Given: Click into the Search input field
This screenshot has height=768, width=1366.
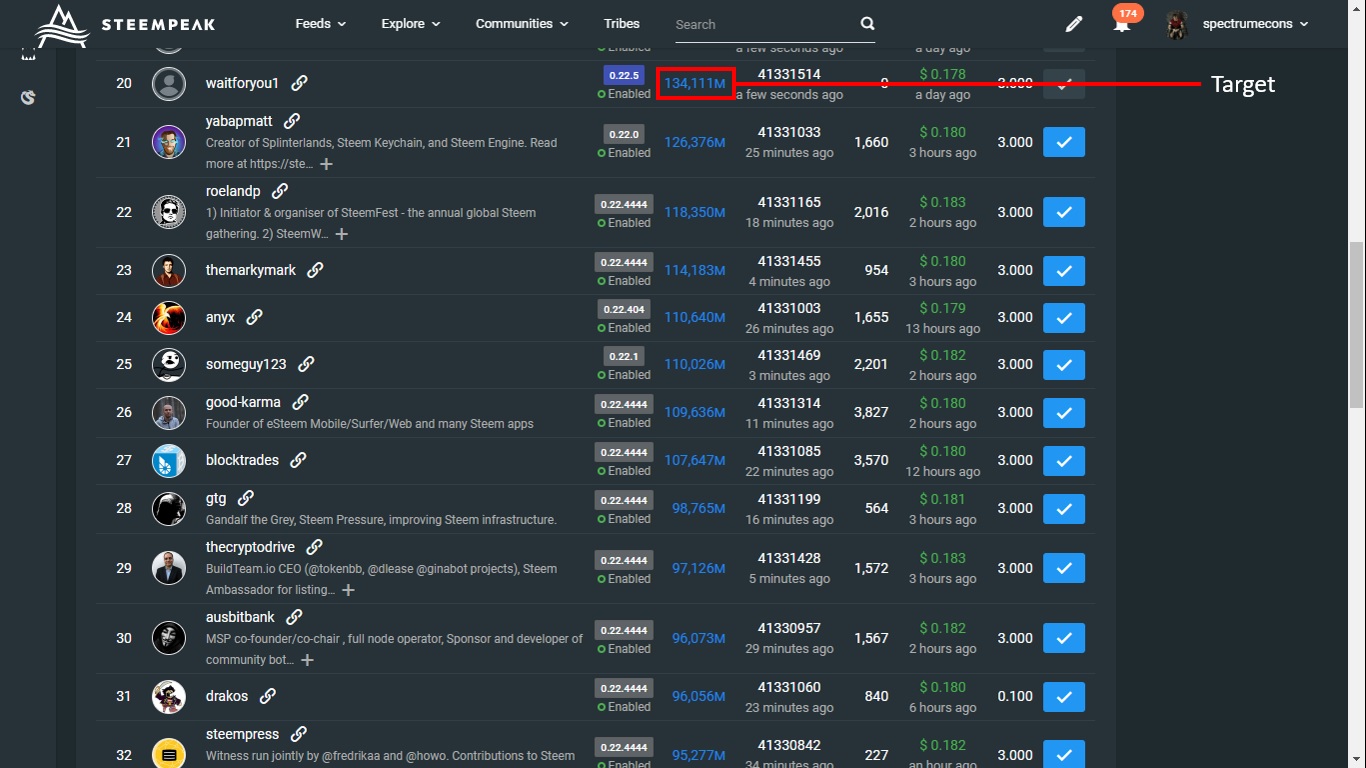Looking at the screenshot, I should tap(760, 24).
